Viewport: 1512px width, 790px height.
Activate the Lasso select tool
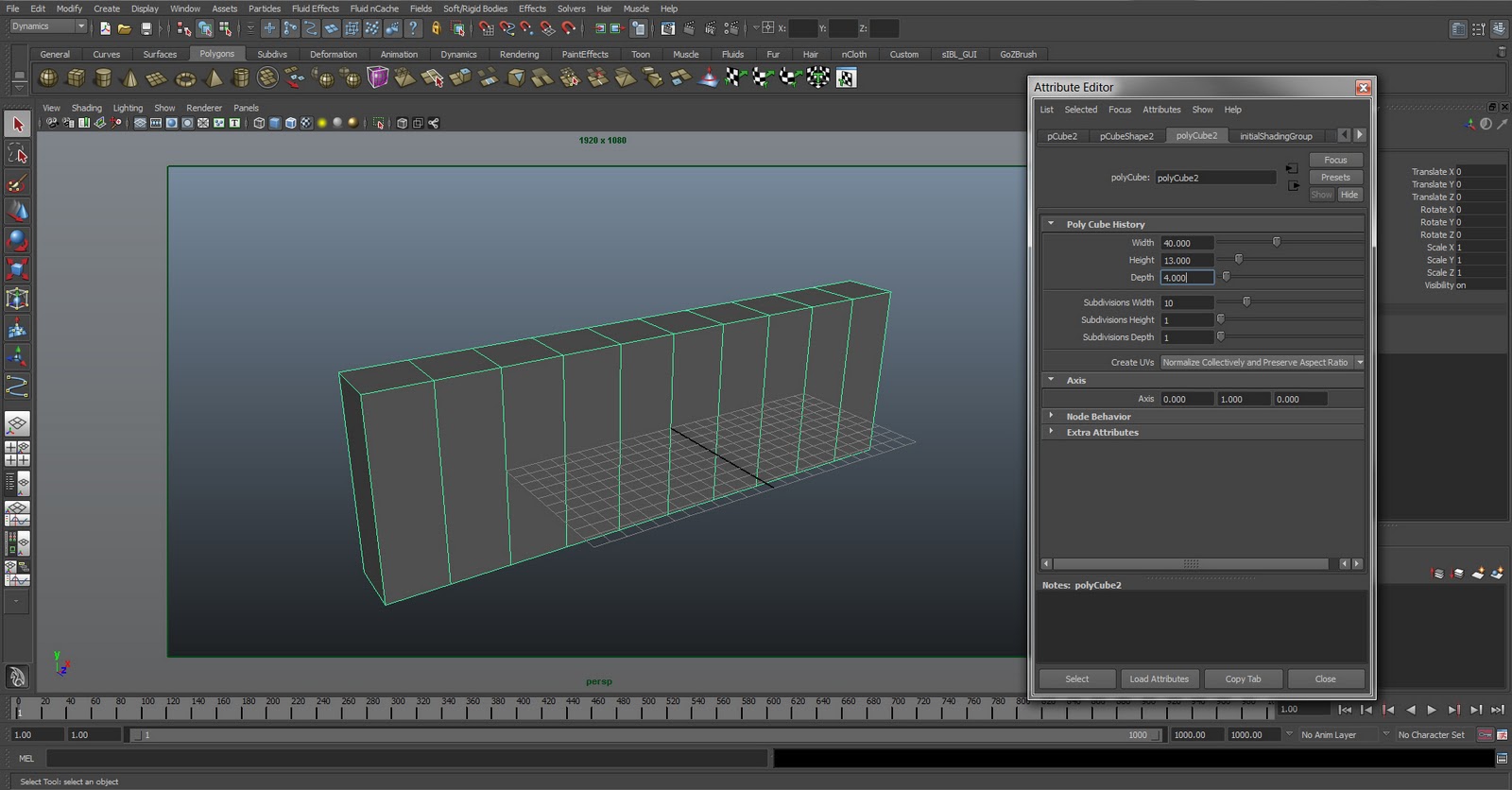point(17,153)
